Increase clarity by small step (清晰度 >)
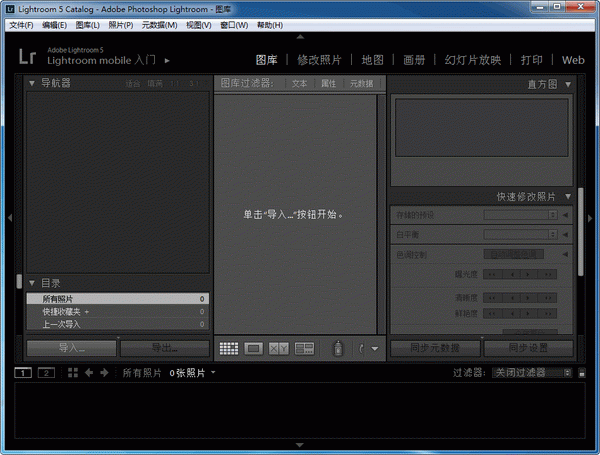Screen dimensions: 600x455 tap(528, 298)
